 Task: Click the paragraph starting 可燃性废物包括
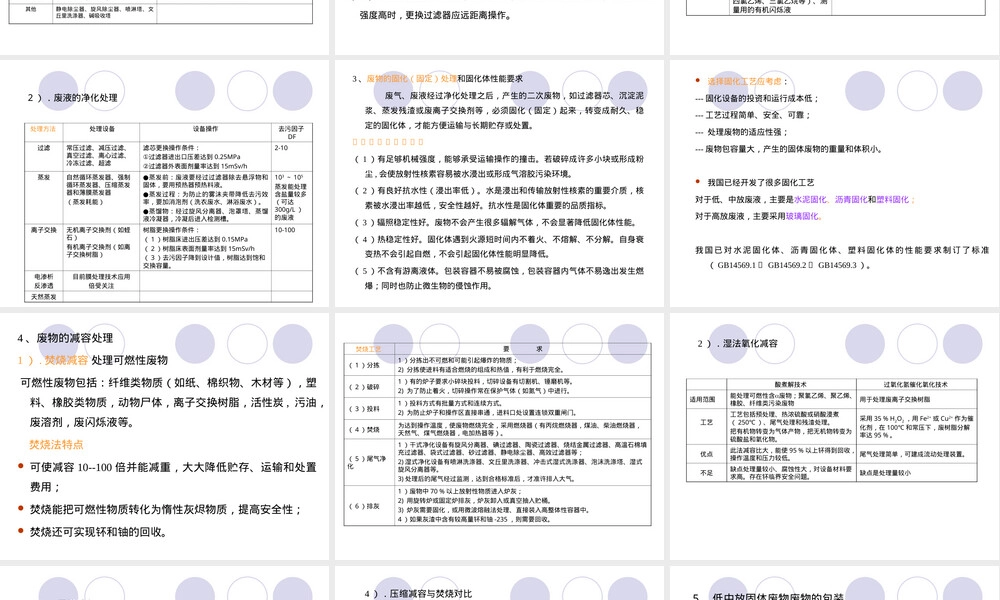173,402
